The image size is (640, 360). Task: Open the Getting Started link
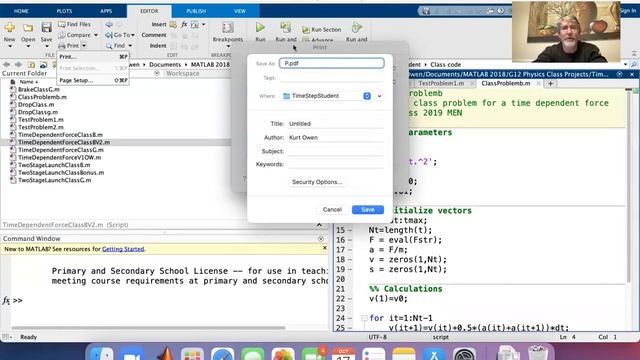(123, 249)
